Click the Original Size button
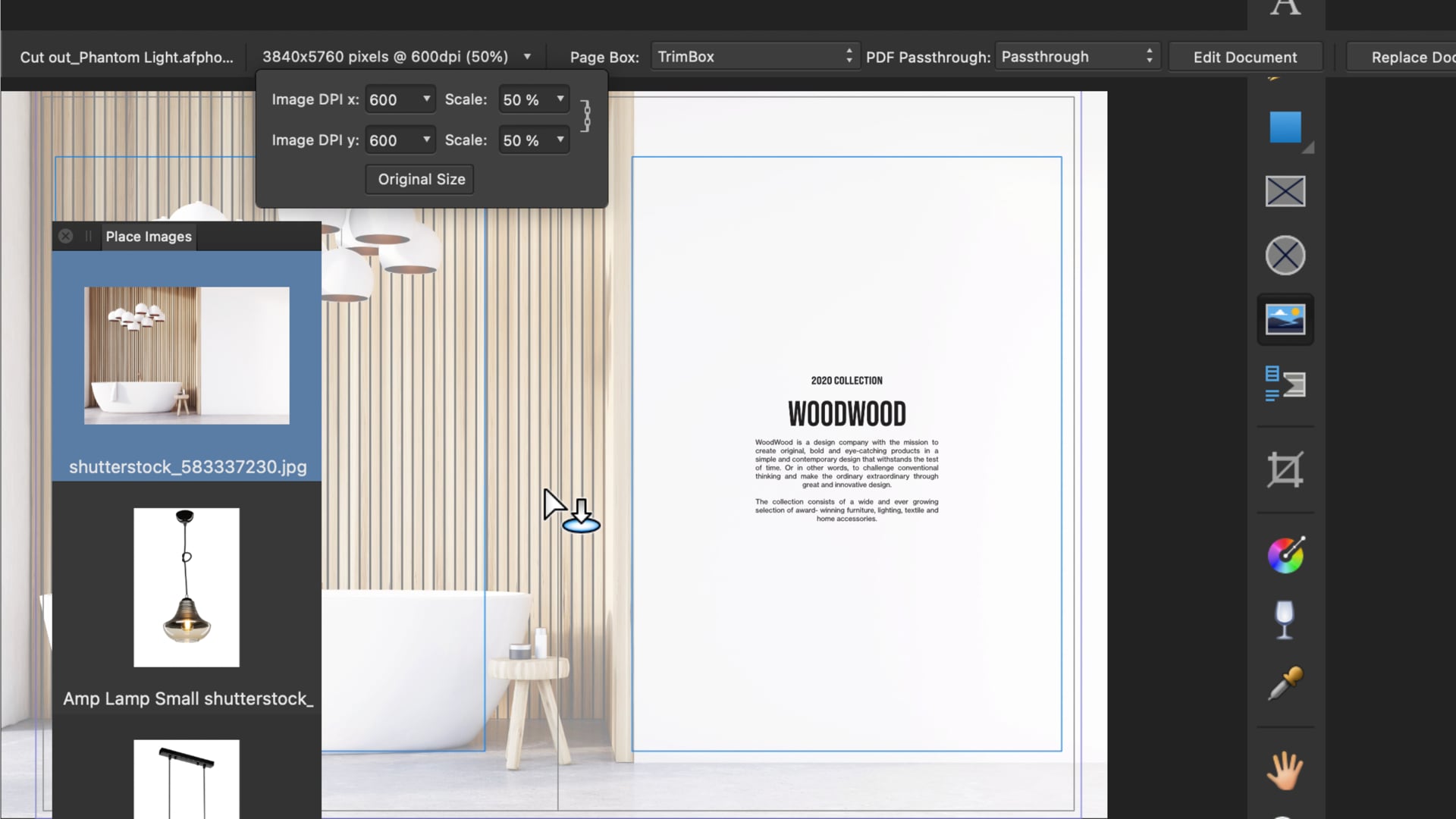 421,180
